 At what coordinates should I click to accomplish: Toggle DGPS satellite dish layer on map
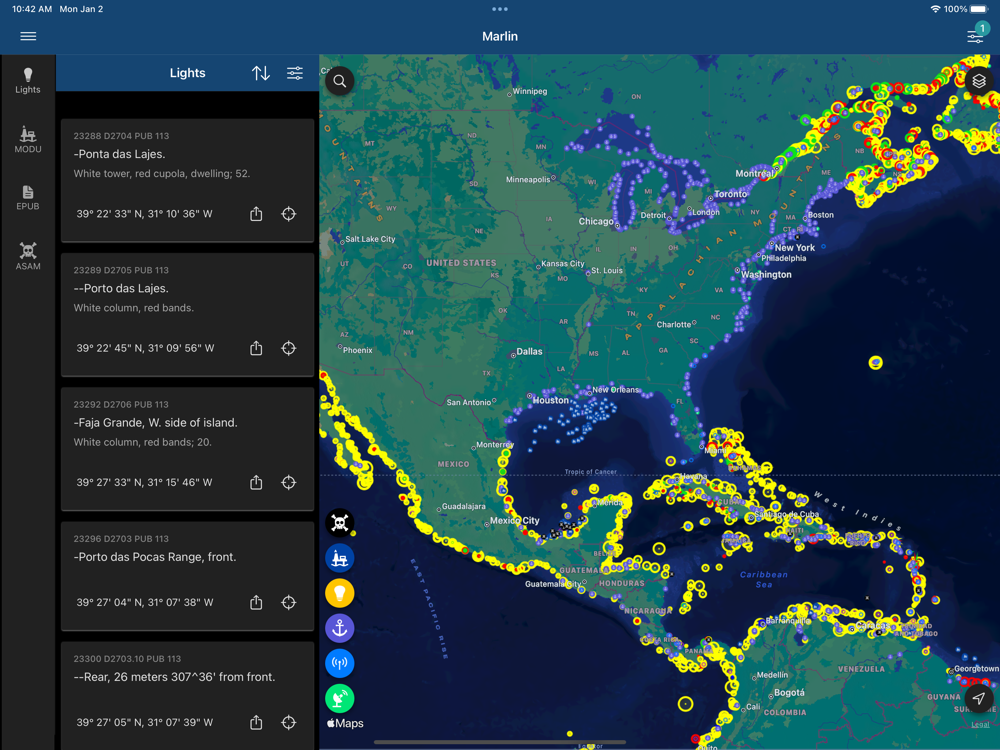click(x=340, y=698)
